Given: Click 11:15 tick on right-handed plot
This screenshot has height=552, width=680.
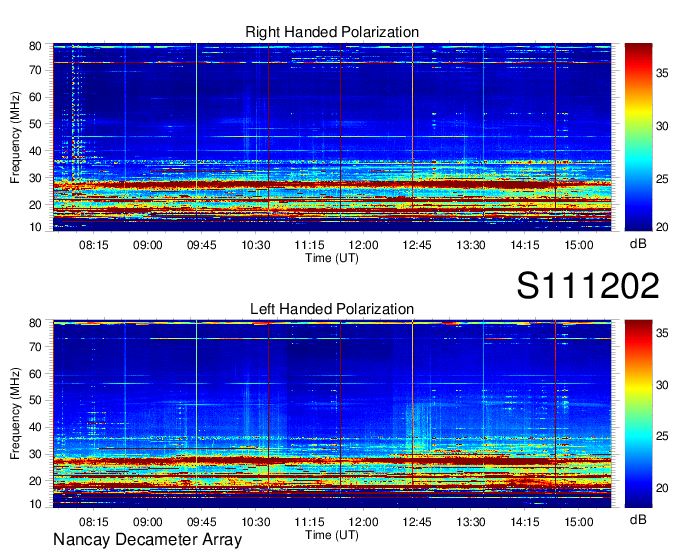Looking at the screenshot, I should 309,245.
